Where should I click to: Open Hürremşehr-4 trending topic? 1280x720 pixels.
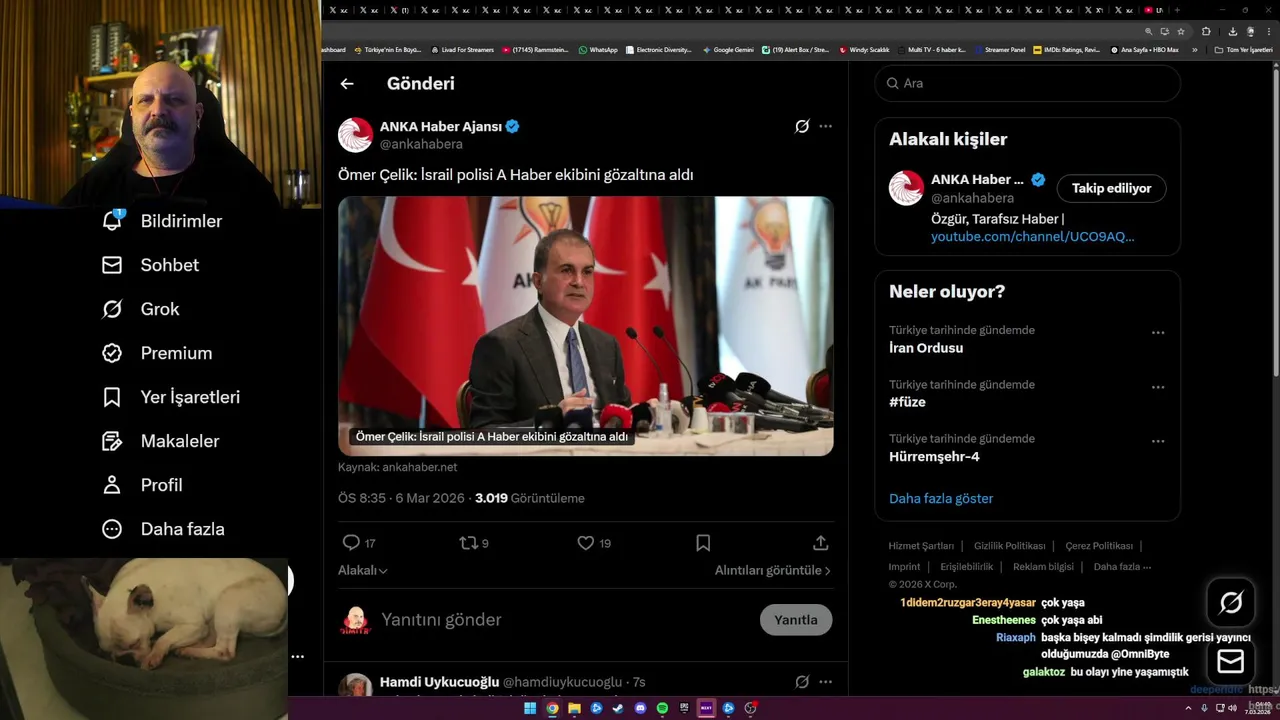[x=934, y=457]
